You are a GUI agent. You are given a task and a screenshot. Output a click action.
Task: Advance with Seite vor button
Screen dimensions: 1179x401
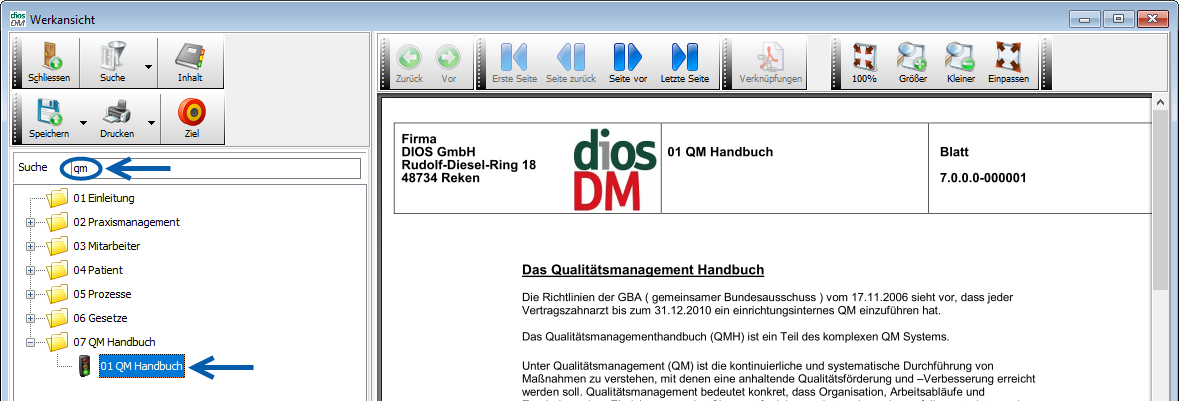627,62
